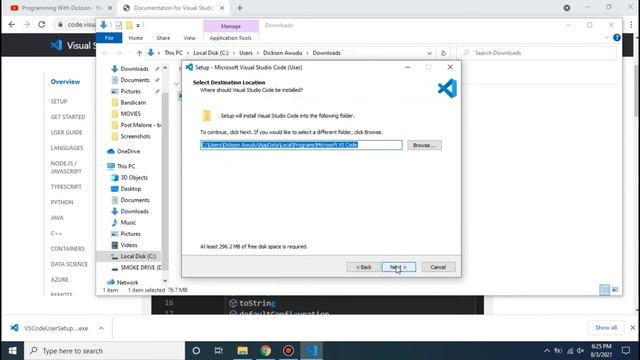Click Users in the address breadcrumb
Viewport: 640px width, 360px height.
pos(246,53)
